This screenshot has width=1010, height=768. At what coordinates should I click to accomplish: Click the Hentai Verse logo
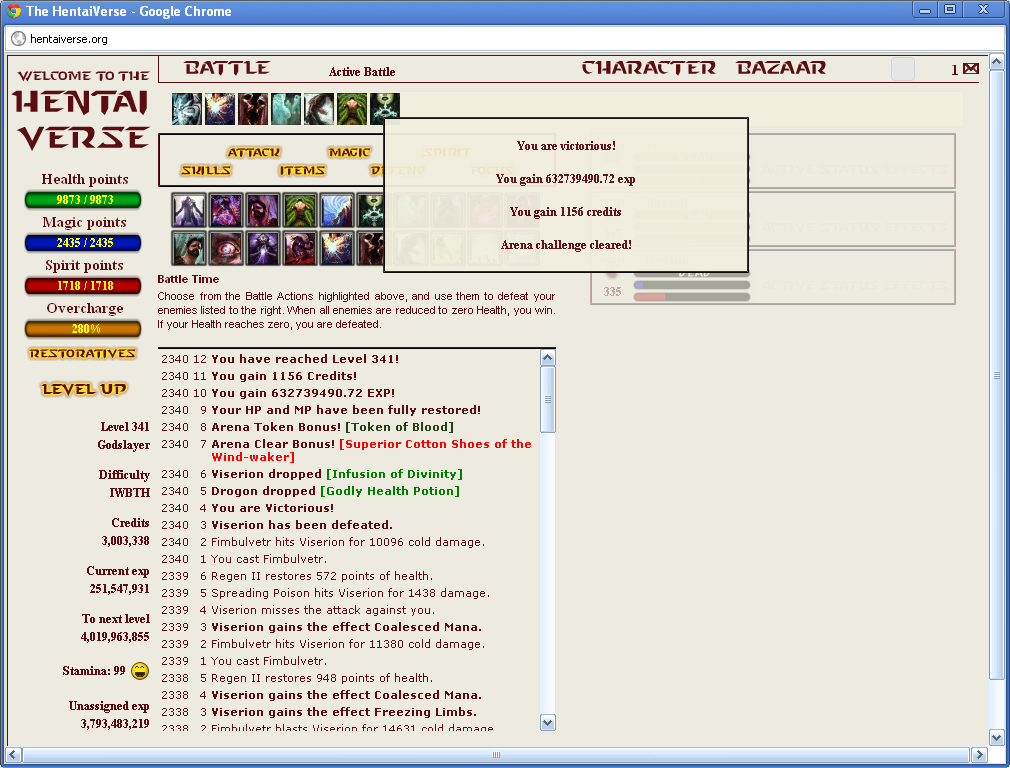tap(83, 110)
